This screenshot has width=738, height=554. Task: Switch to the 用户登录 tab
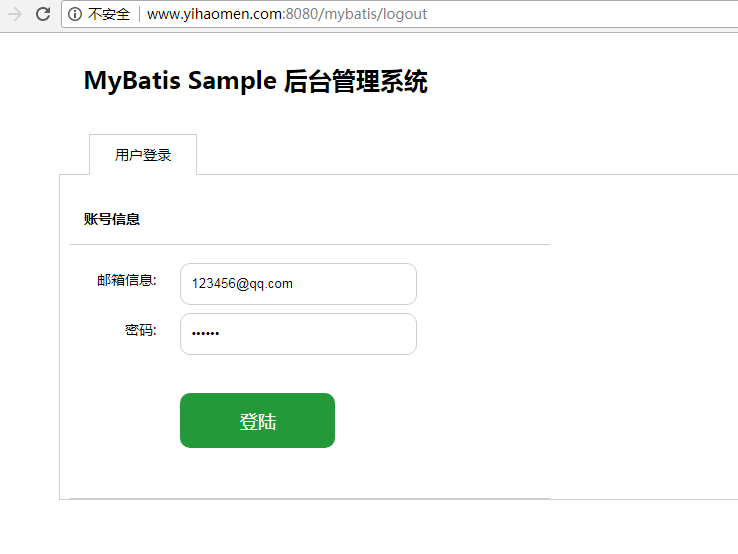(143, 155)
